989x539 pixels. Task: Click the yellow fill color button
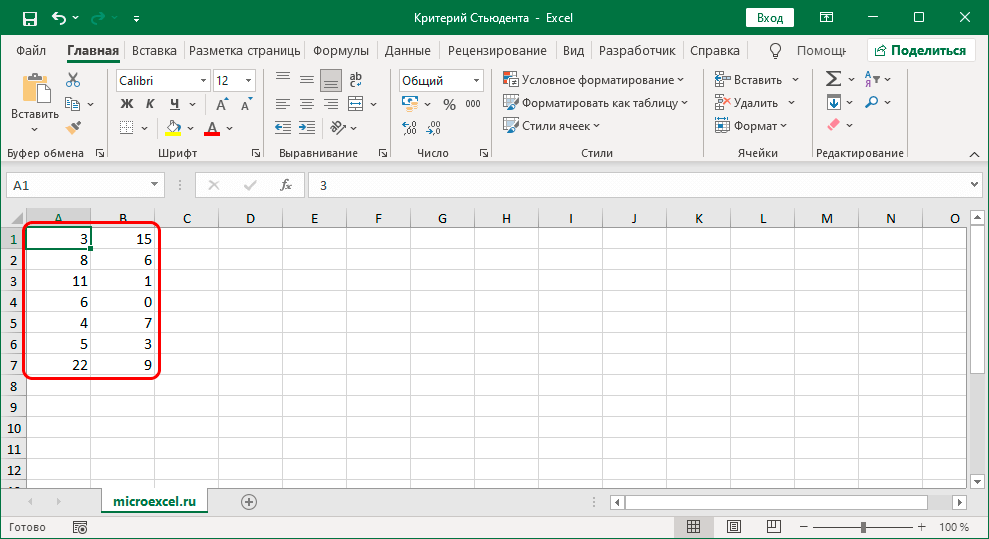[173, 128]
